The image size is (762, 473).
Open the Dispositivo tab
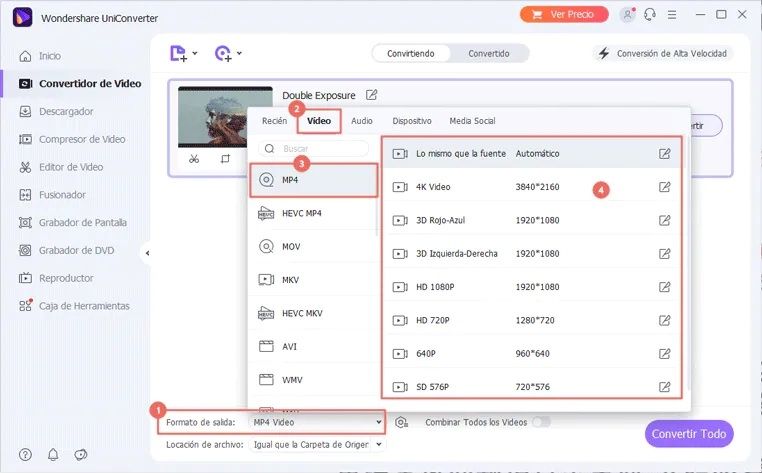[411, 121]
